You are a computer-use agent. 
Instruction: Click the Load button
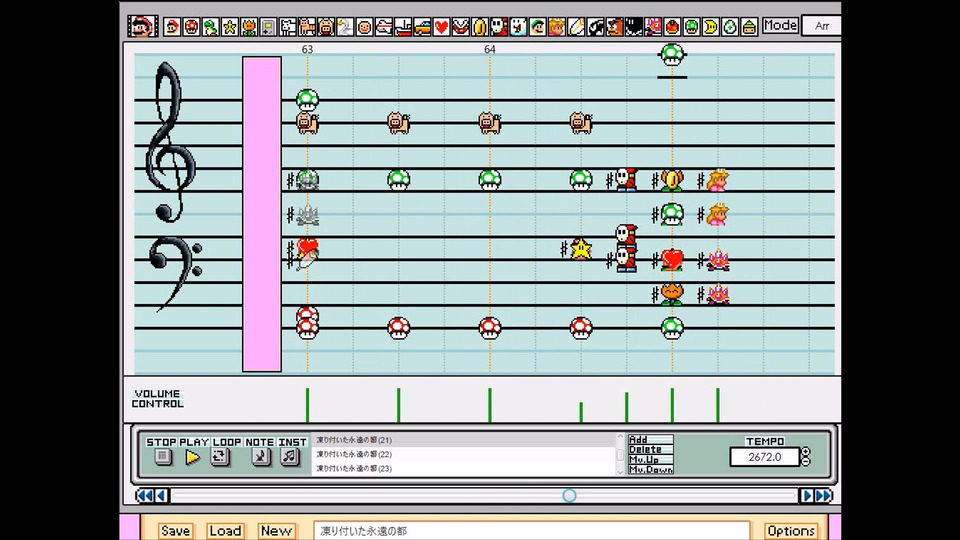(x=225, y=531)
